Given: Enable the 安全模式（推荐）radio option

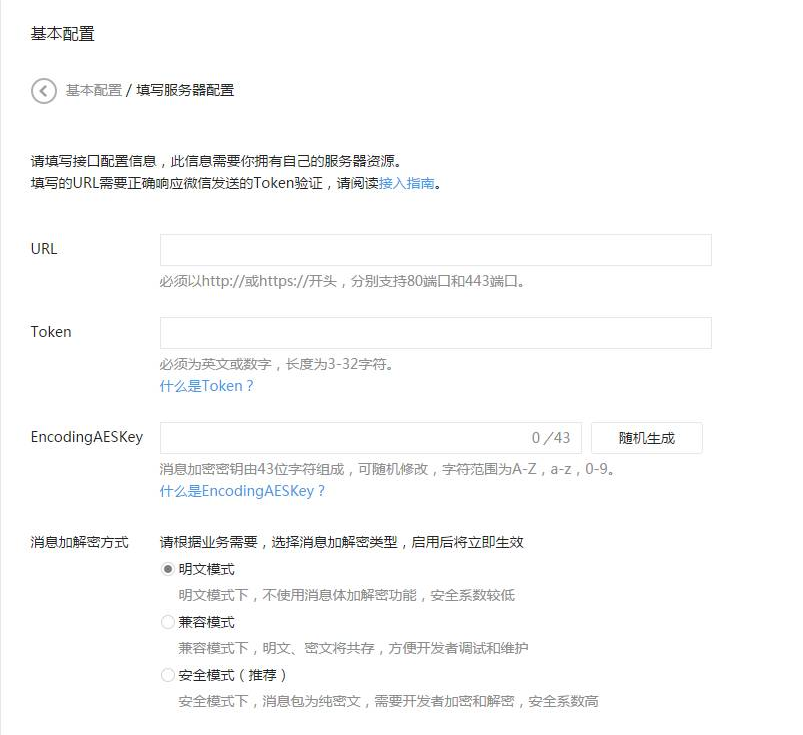Looking at the screenshot, I should 168,675.
